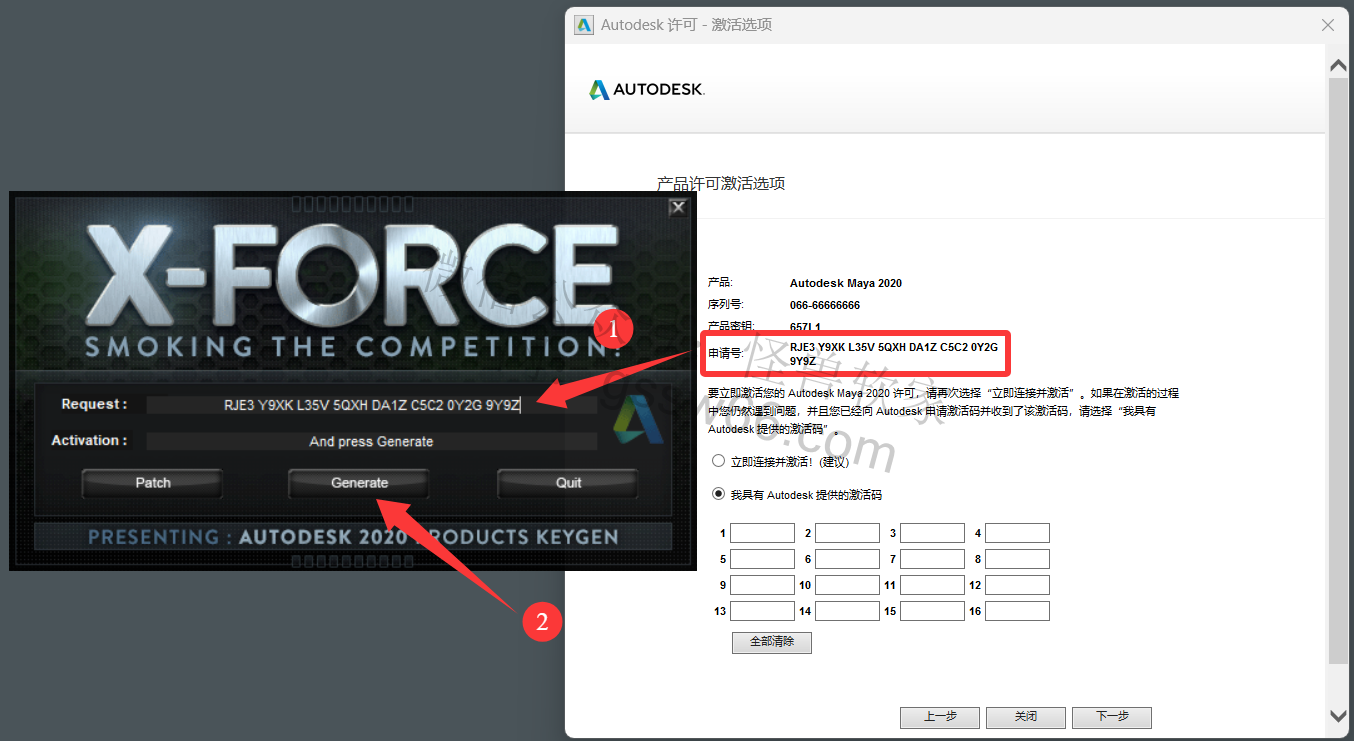
Task: Click the Request : label in the X-FORCE window
Action: click(x=94, y=405)
